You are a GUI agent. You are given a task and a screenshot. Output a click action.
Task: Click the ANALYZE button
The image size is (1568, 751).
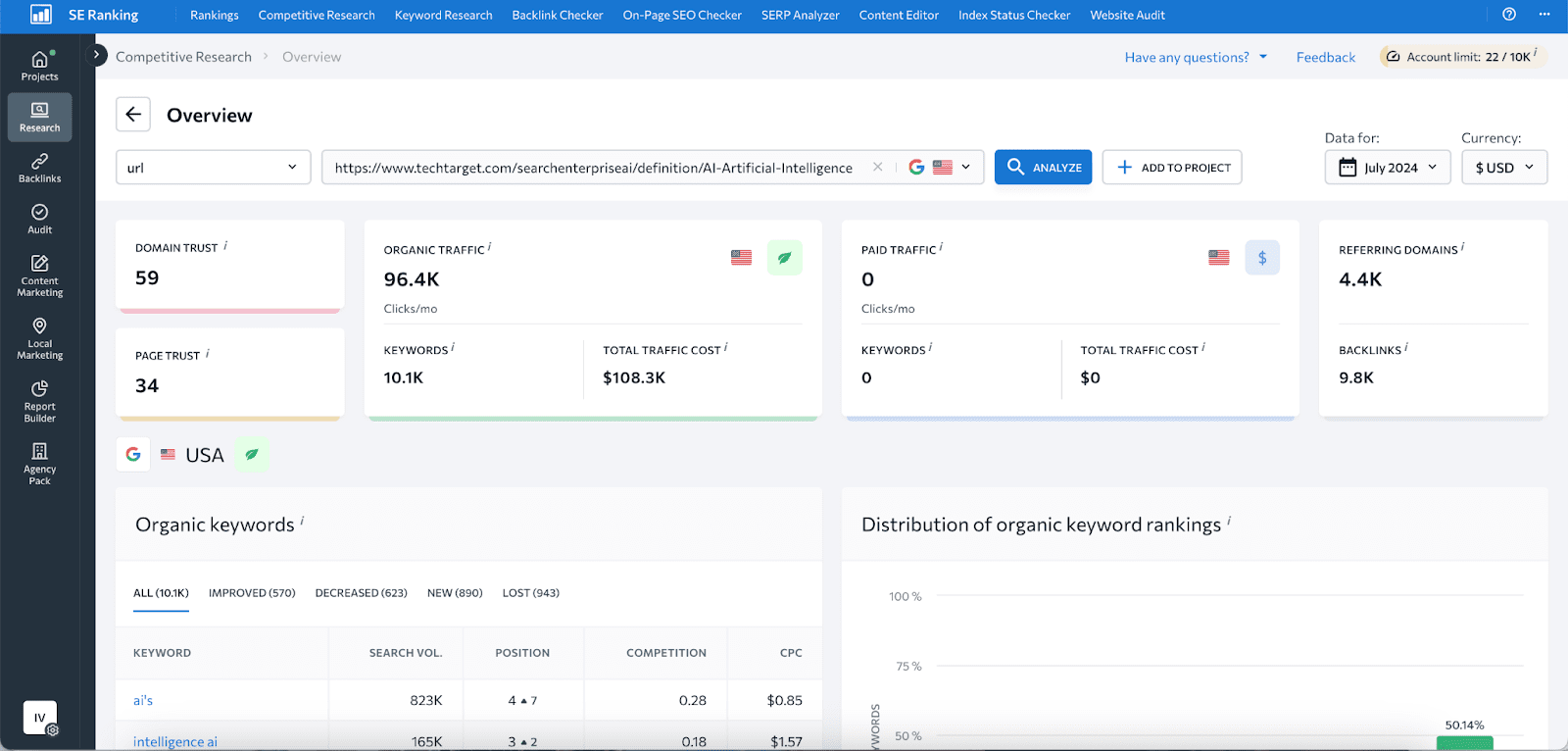(1043, 167)
